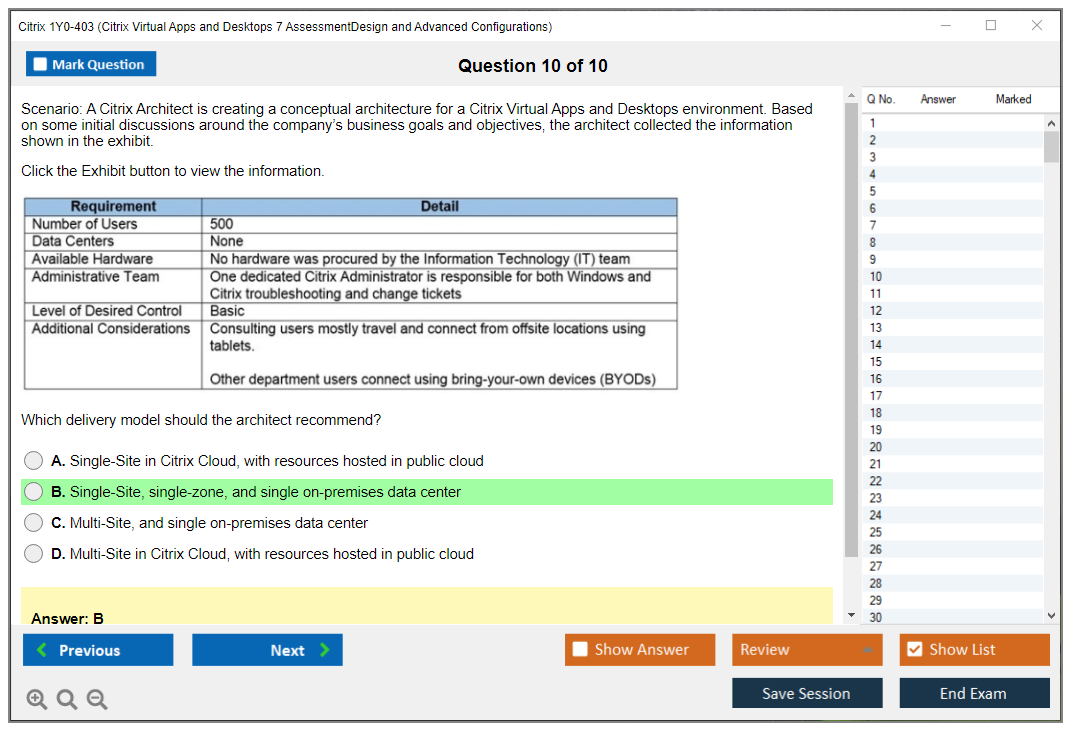The width and height of the screenshot is (1075, 735).
Task: Click the zoom out magnifier icon
Action: 97,700
